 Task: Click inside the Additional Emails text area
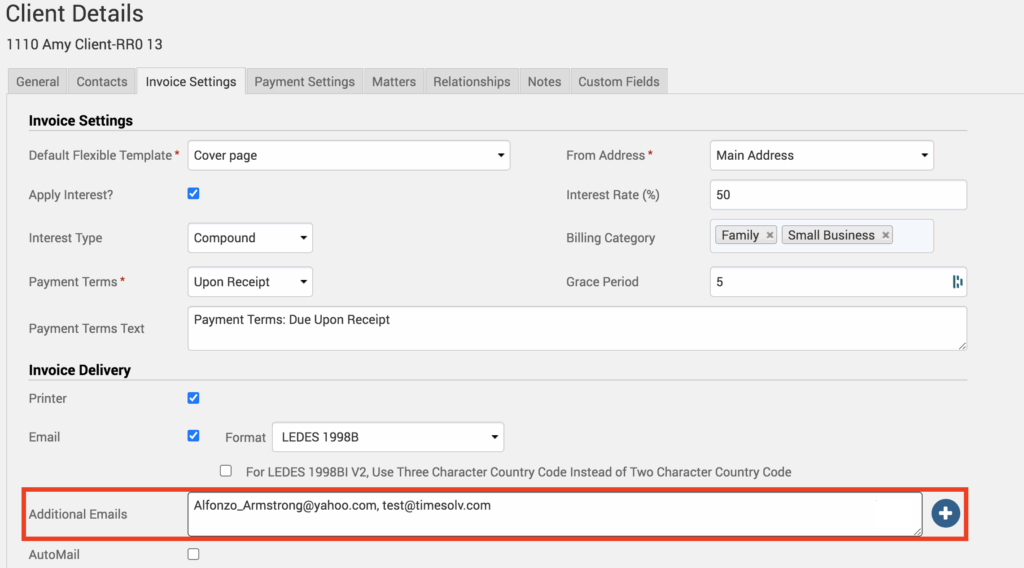(530, 514)
